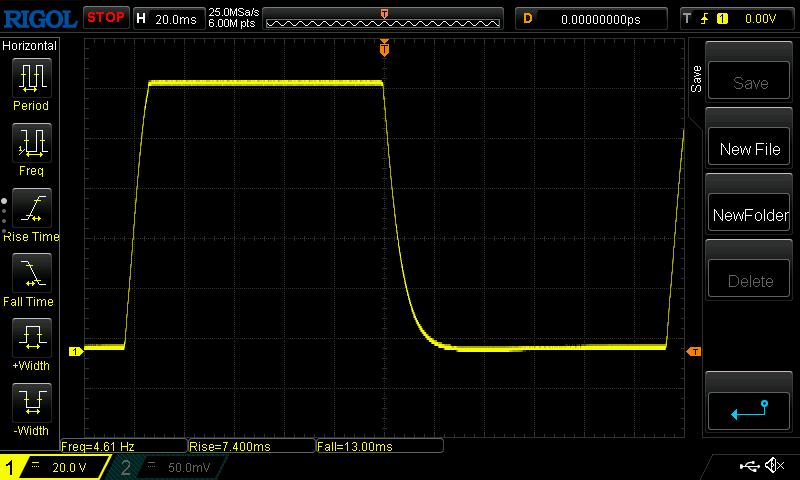Click the trigger level 0.00V readout
The width and height of the screenshot is (800, 480).
(x=760, y=19)
